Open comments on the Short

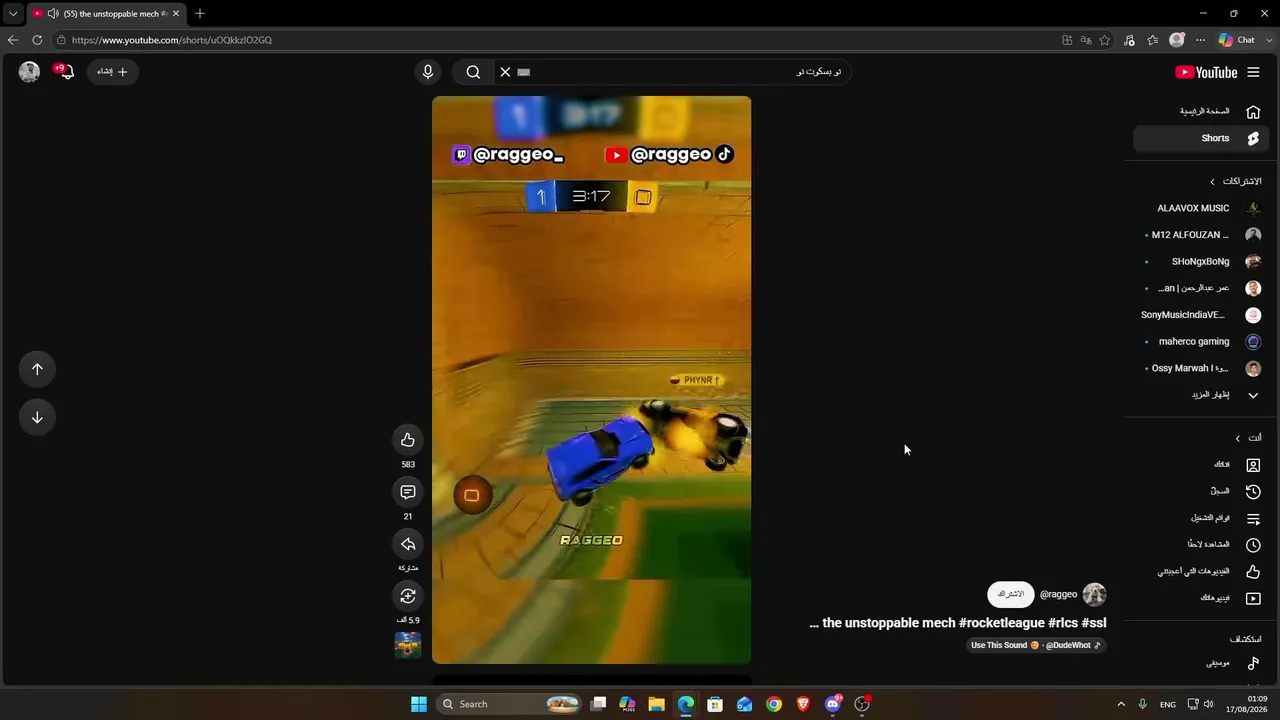pyautogui.click(x=408, y=492)
